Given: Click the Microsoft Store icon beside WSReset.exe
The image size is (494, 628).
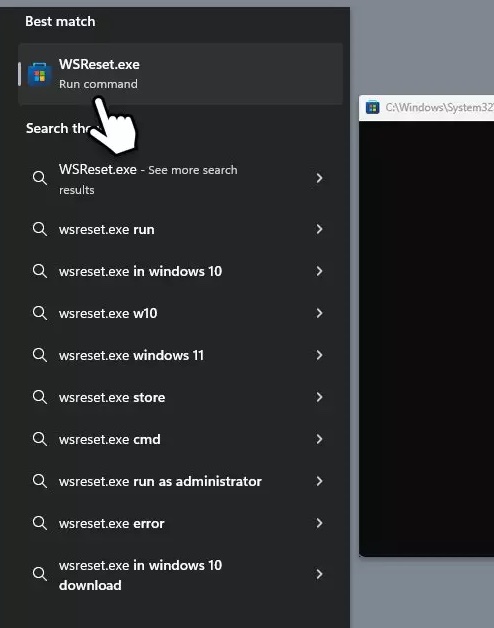Looking at the screenshot, I should click(39, 74).
